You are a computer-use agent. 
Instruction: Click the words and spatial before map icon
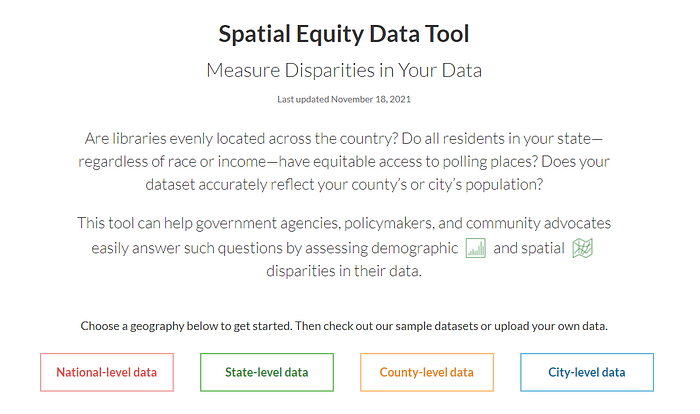tap(529, 248)
